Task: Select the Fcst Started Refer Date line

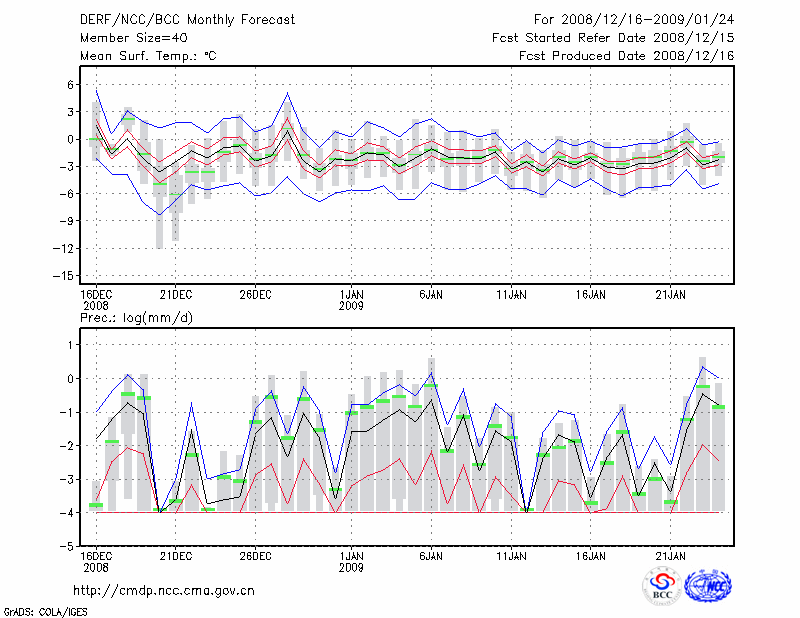Action: point(613,39)
